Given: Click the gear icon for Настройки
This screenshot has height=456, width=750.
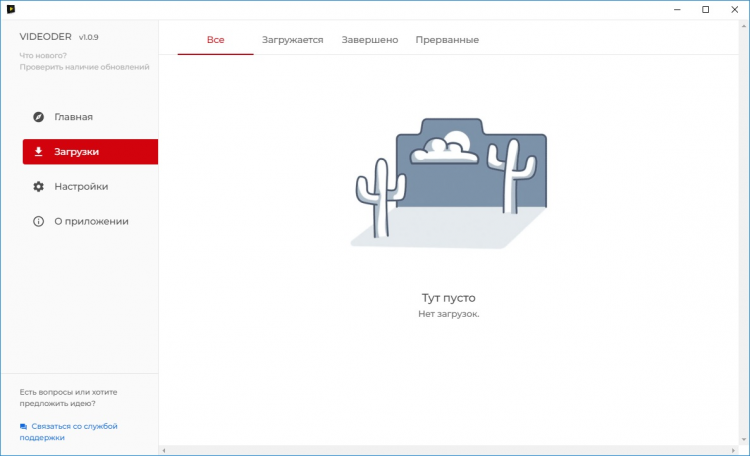Looking at the screenshot, I should (38, 187).
